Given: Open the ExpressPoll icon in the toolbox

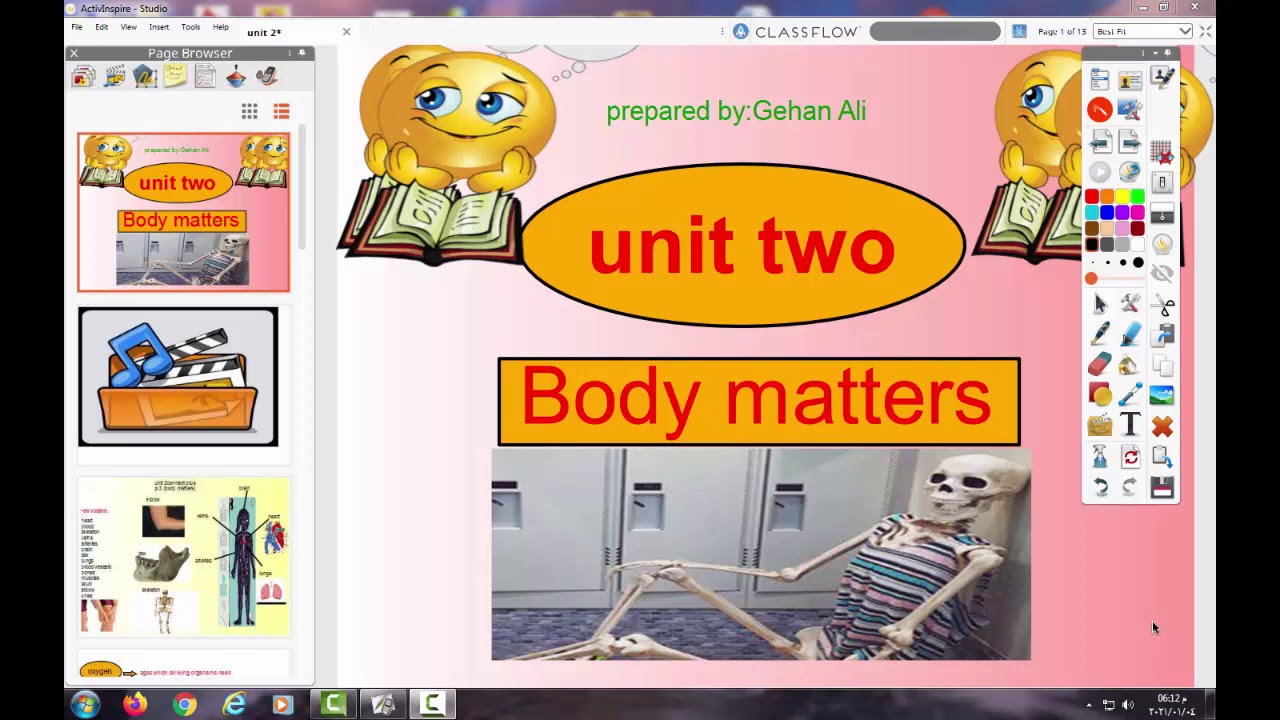Looking at the screenshot, I should pos(1130,172).
